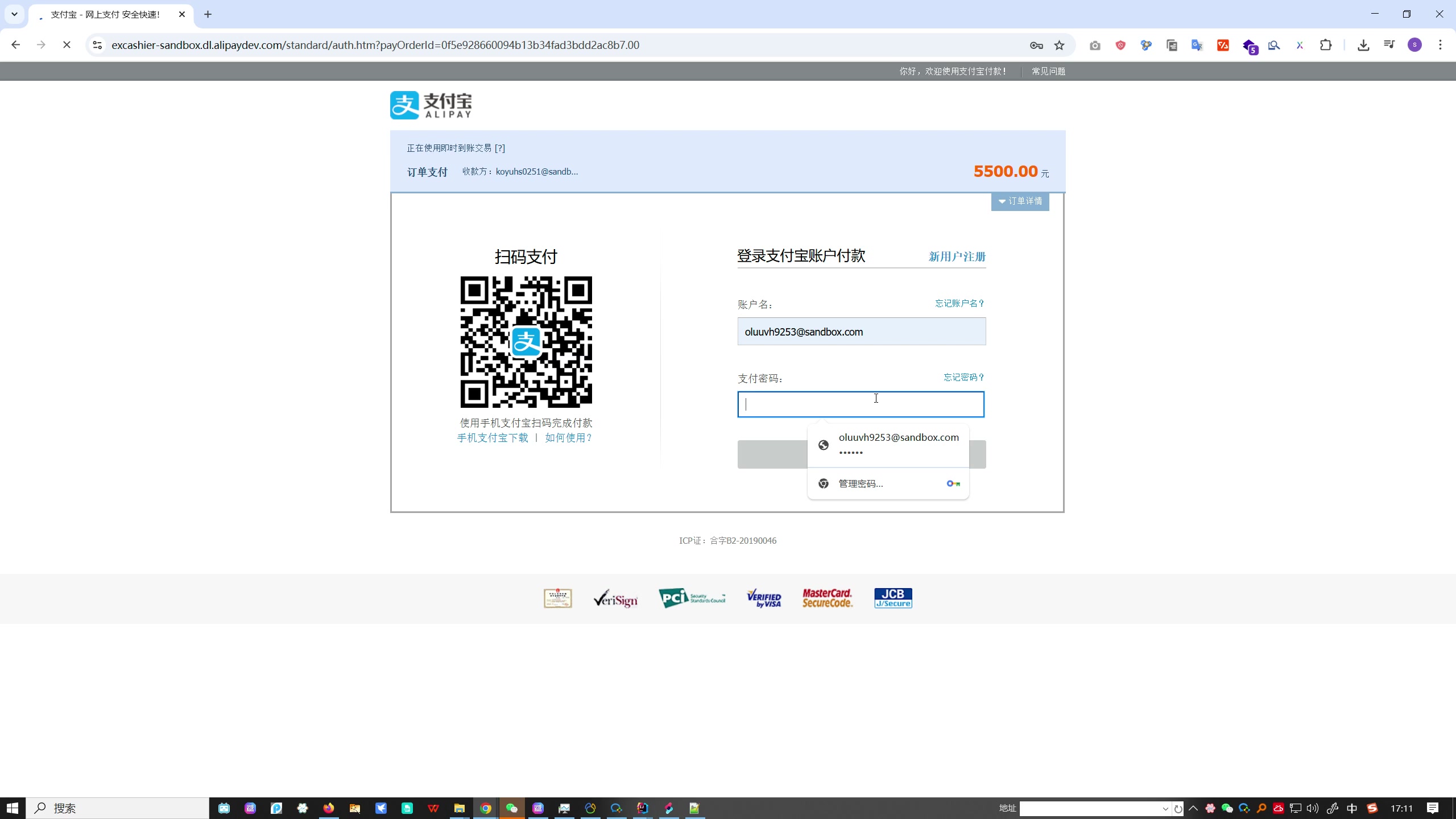Image resolution: width=1456 pixels, height=819 pixels.
Task: Click the QR code for scan payment
Action: [526, 342]
